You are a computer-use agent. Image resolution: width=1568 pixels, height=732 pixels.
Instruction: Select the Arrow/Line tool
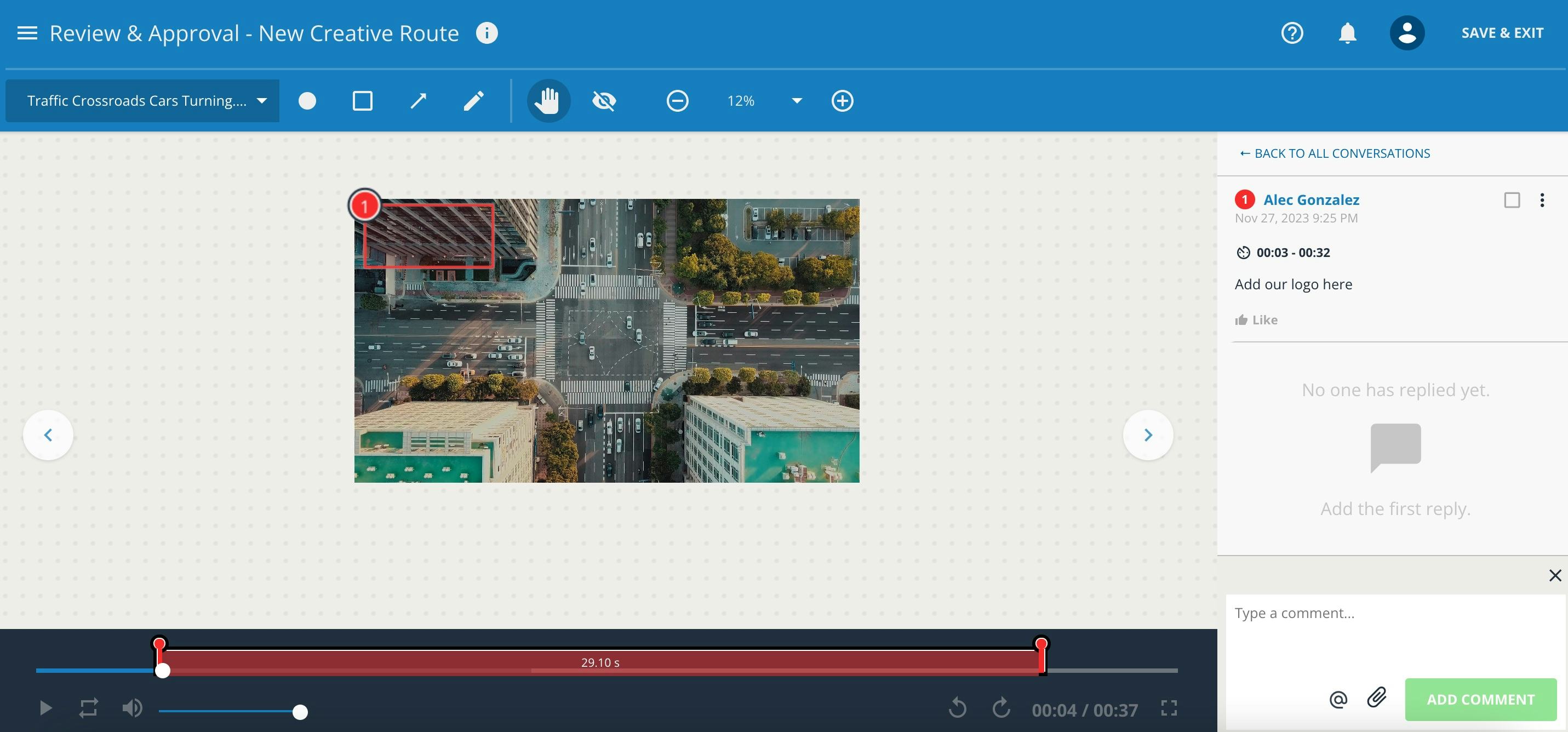coord(419,99)
